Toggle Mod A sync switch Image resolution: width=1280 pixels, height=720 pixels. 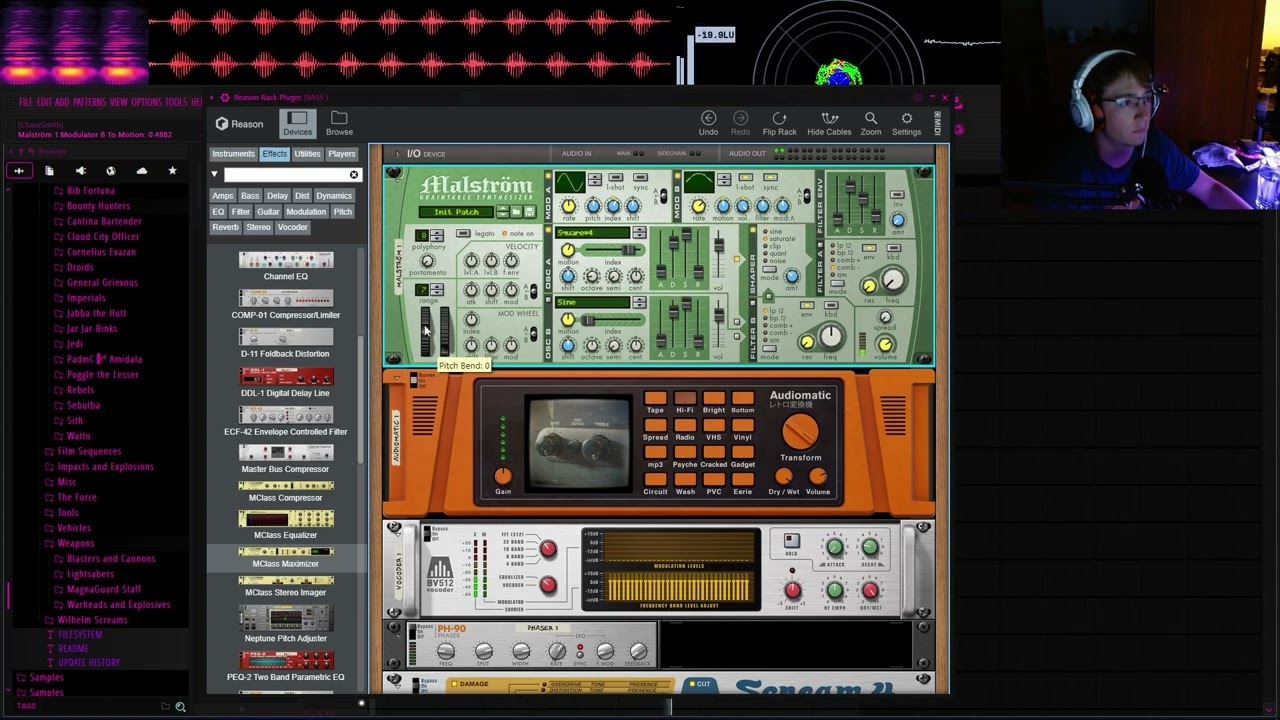click(x=641, y=179)
